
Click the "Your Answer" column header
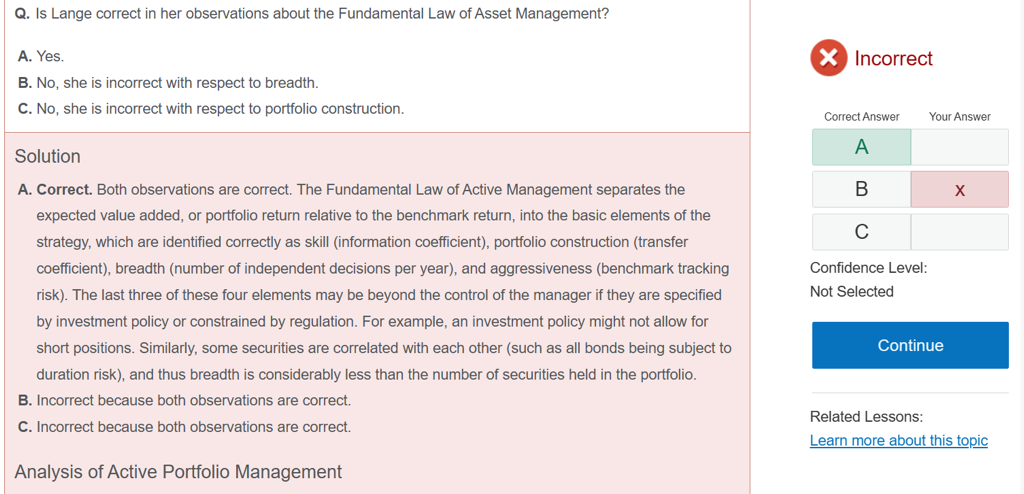[x=959, y=117]
